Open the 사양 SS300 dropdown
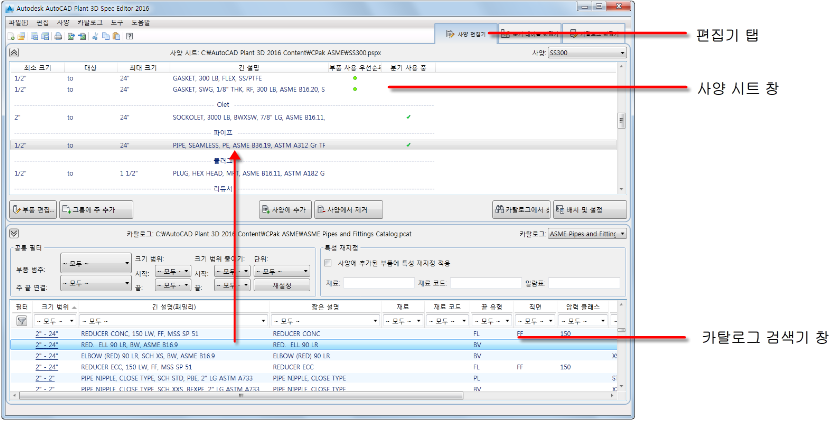832x421 pixels. point(586,53)
